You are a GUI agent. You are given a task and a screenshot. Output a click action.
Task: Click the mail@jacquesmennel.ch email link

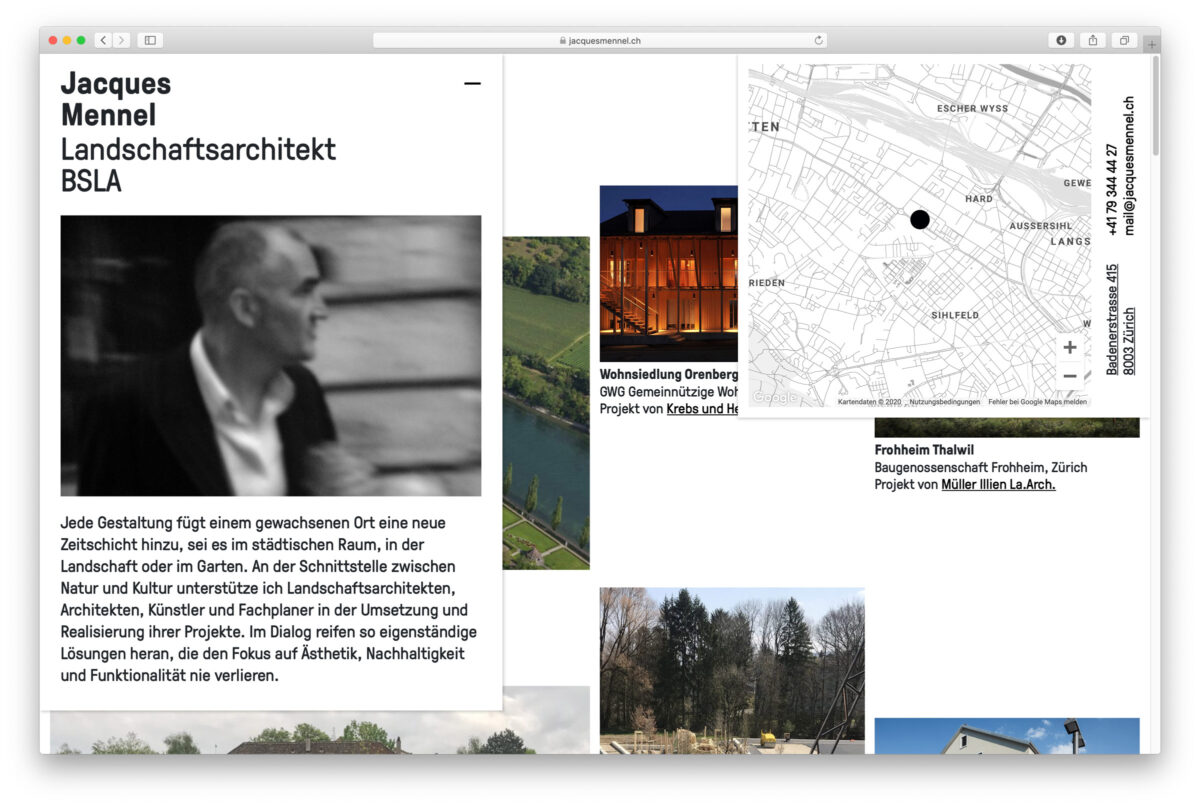pos(1130,165)
